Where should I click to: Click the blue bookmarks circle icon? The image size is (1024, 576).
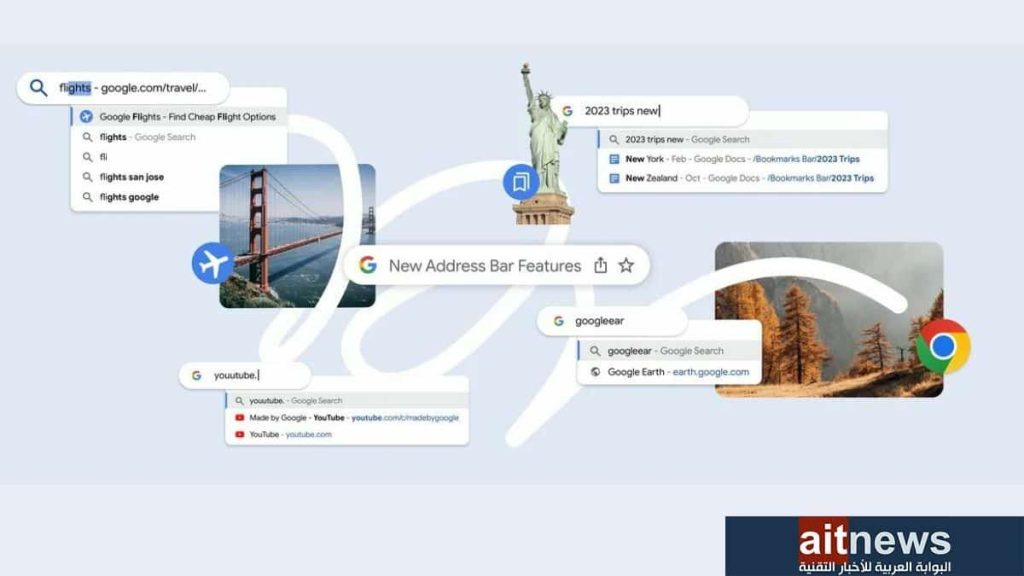click(x=520, y=182)
